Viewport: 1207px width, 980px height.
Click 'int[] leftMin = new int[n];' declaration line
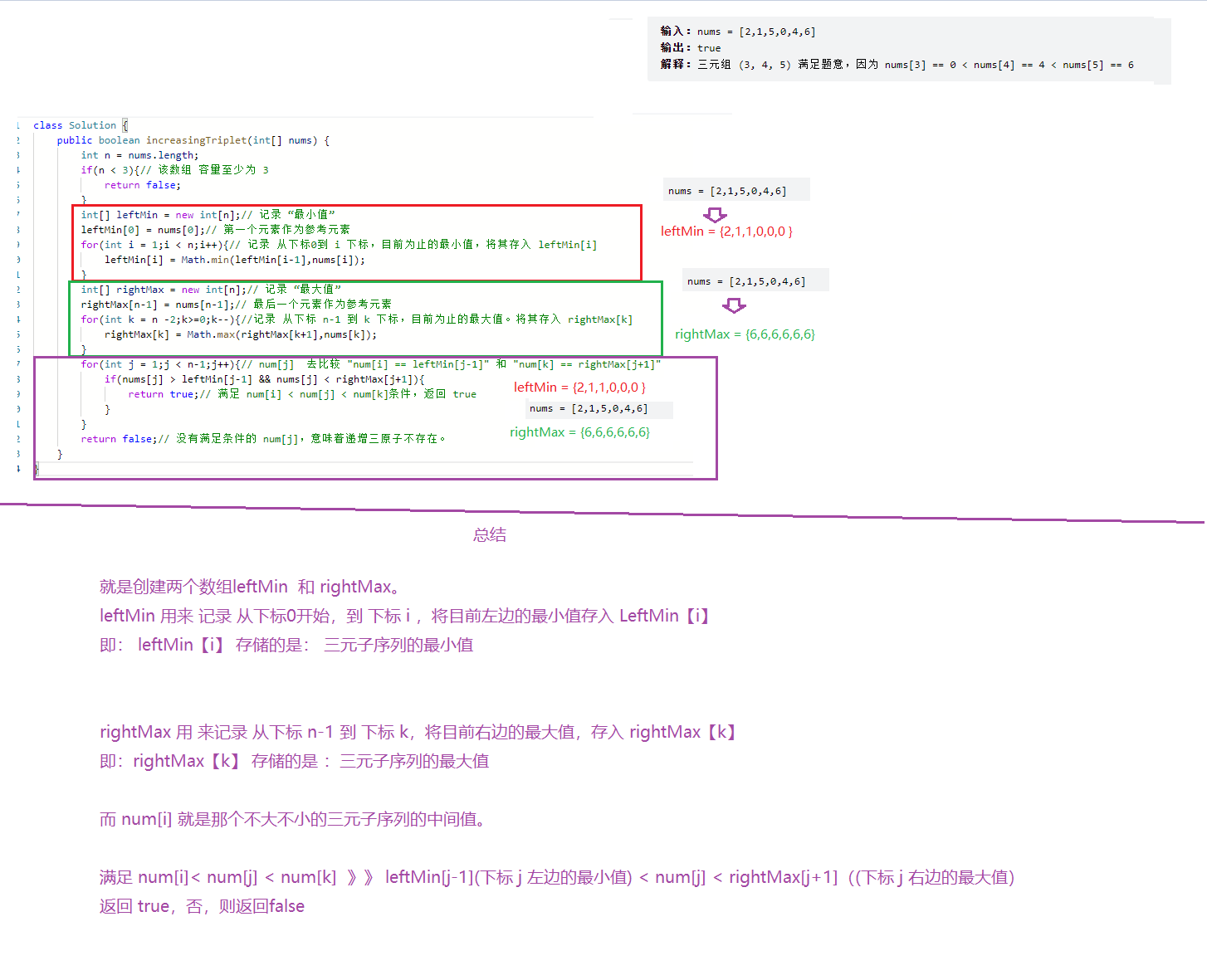(208, 215)
